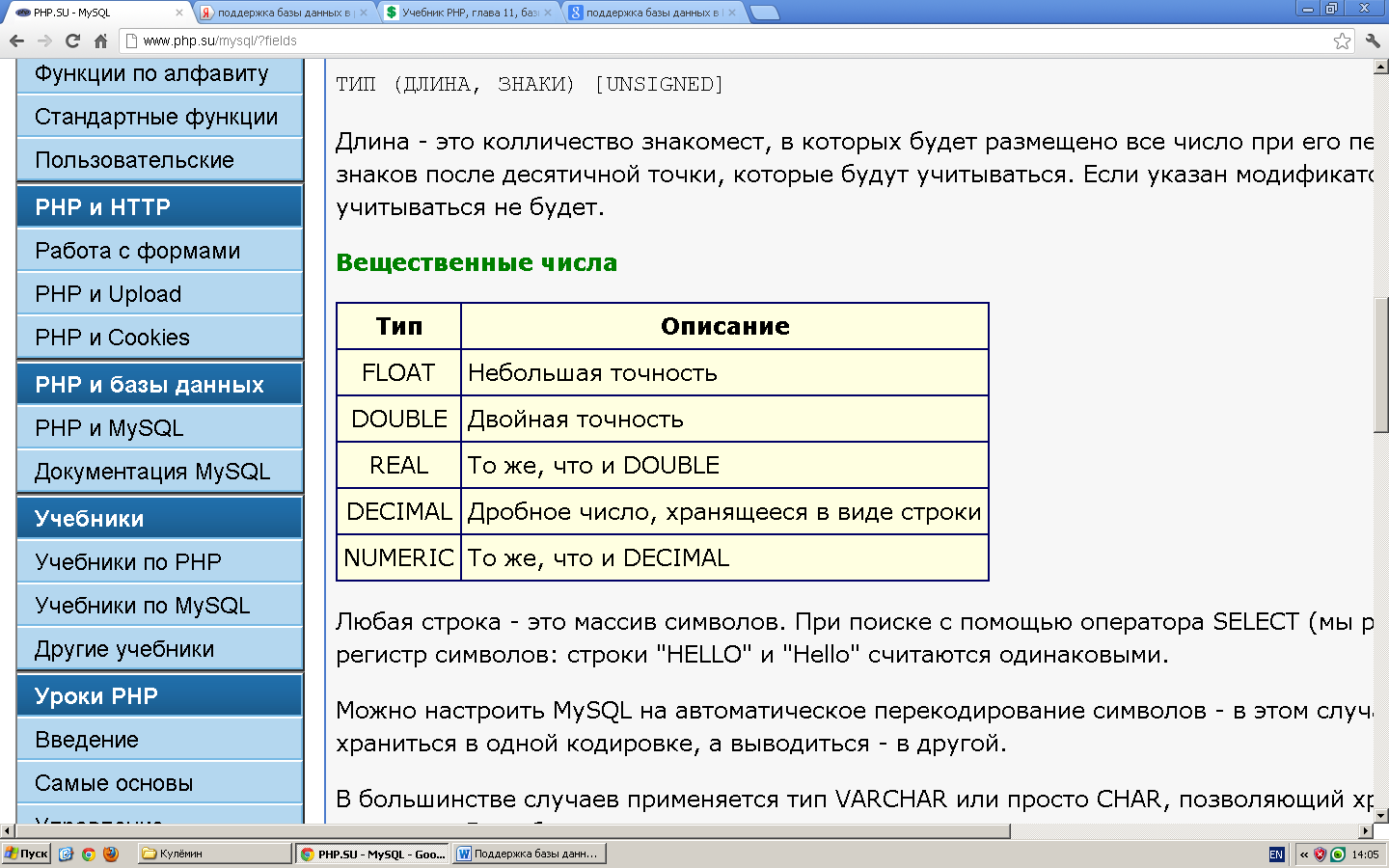Image resolution: width=1389 pixels, height=868 pixels.
Task: Select the Учебники section header
Action: pyautogui.click(x=159, y=518)
